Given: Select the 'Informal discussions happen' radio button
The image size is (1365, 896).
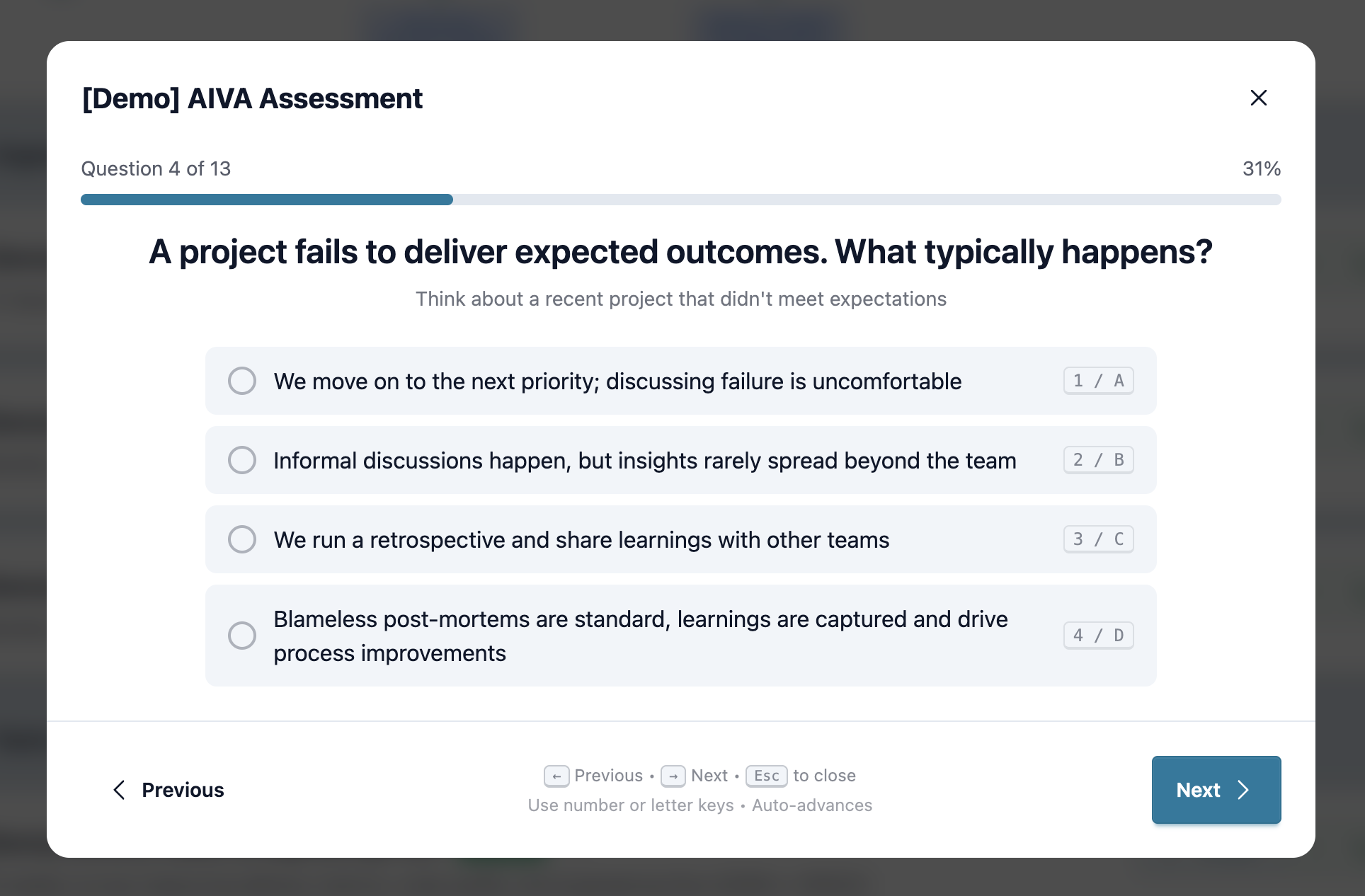Looking at the screenshot, I should pyautogui.click(x=241, y=460).
